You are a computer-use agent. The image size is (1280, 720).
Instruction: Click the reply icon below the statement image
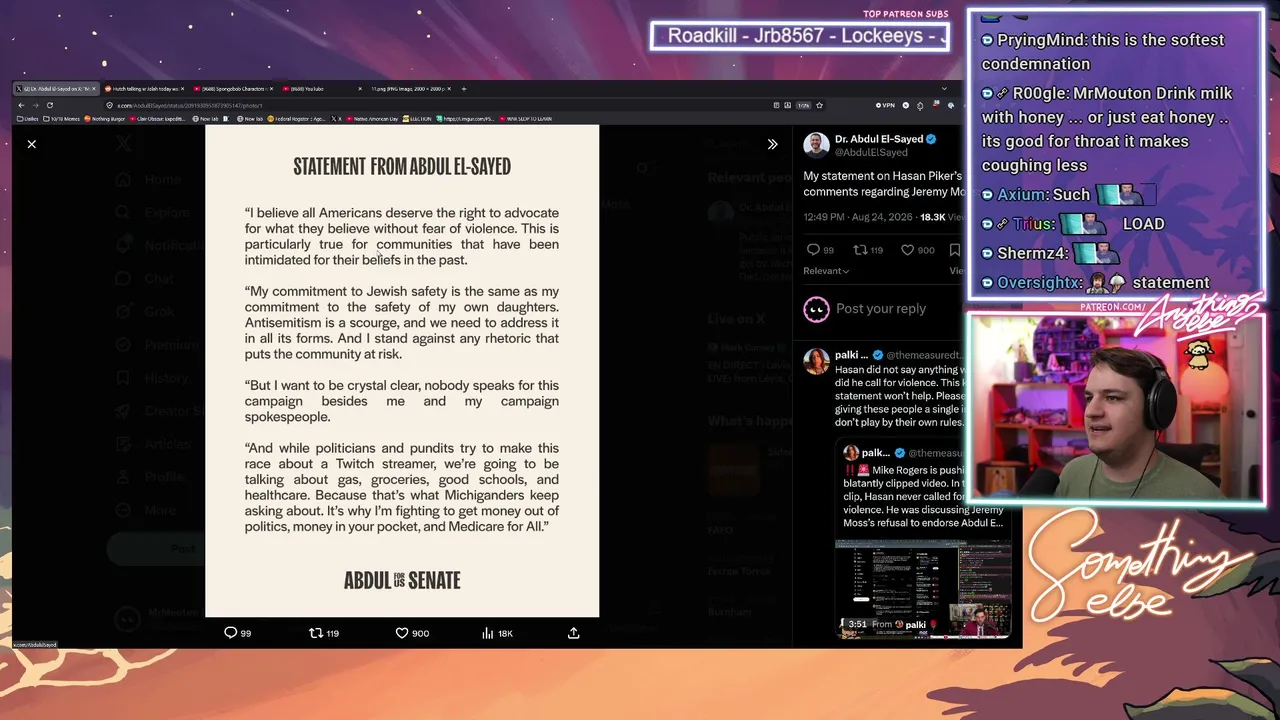231,633
